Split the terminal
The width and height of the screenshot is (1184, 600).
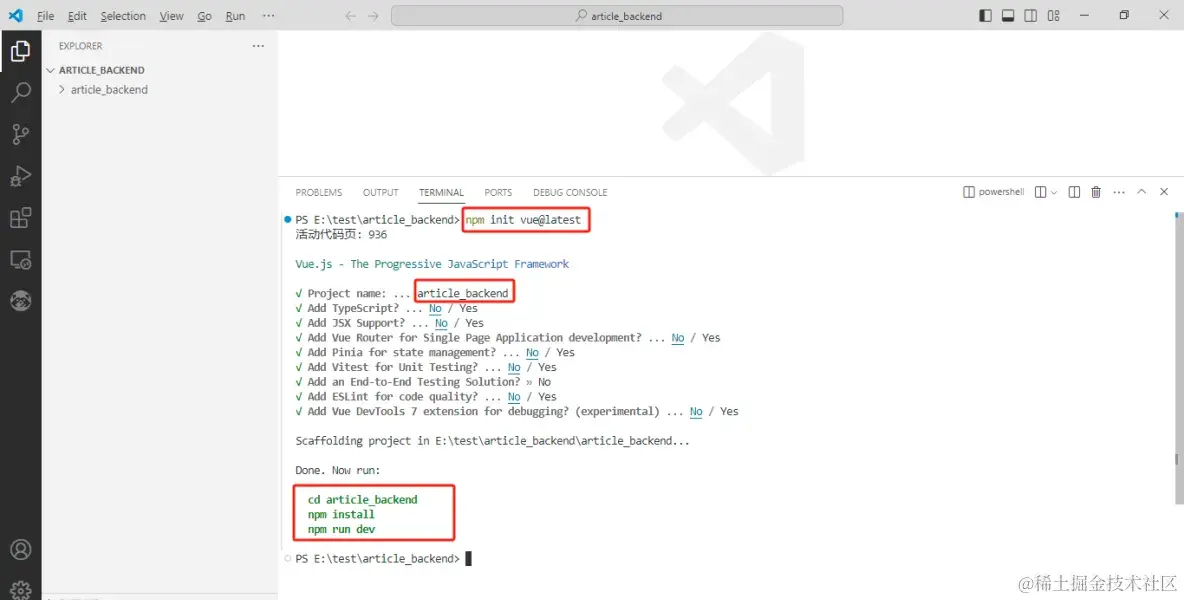click(1074, 192)
